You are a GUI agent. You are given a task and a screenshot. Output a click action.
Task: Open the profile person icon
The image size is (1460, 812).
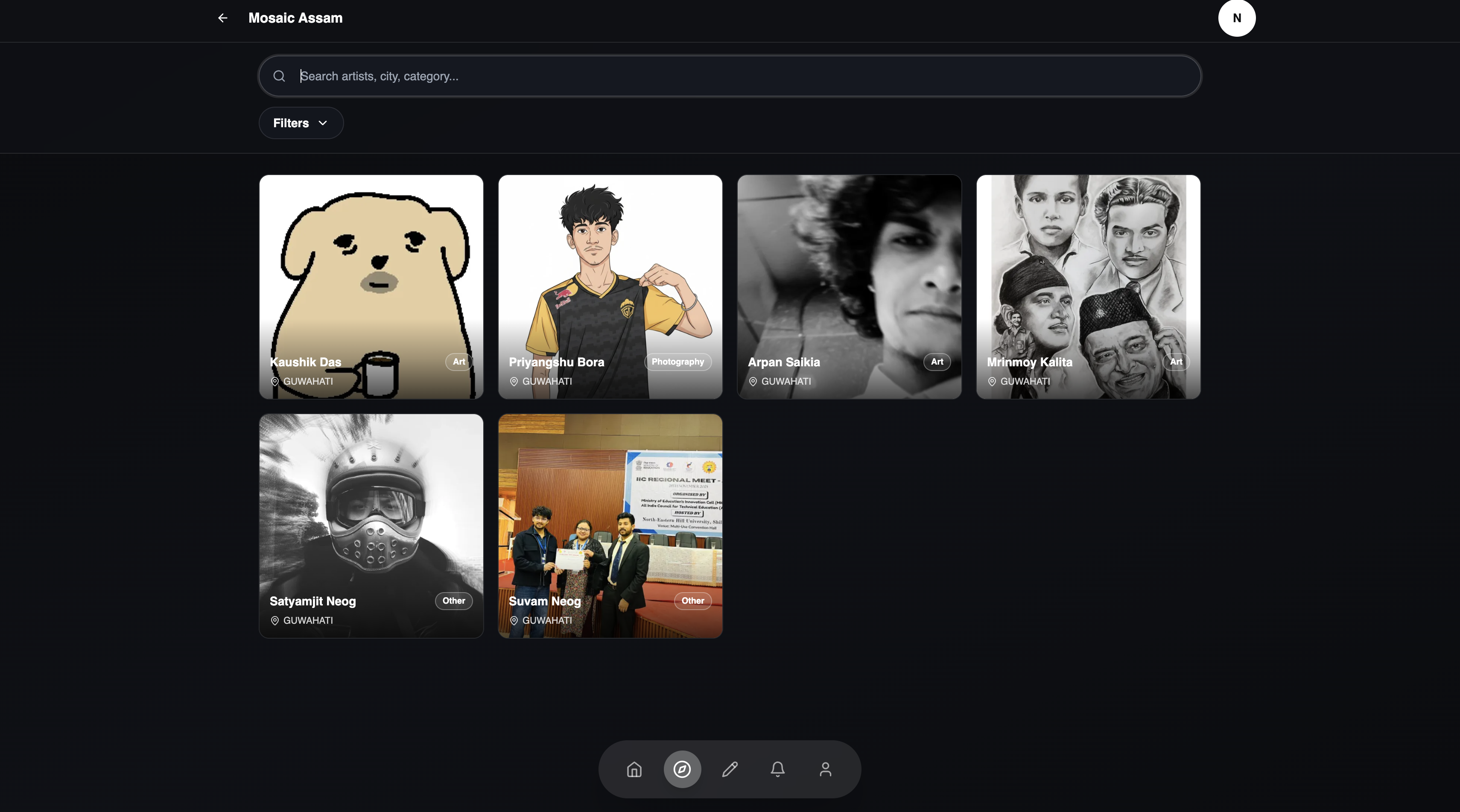tap(825, 769)
